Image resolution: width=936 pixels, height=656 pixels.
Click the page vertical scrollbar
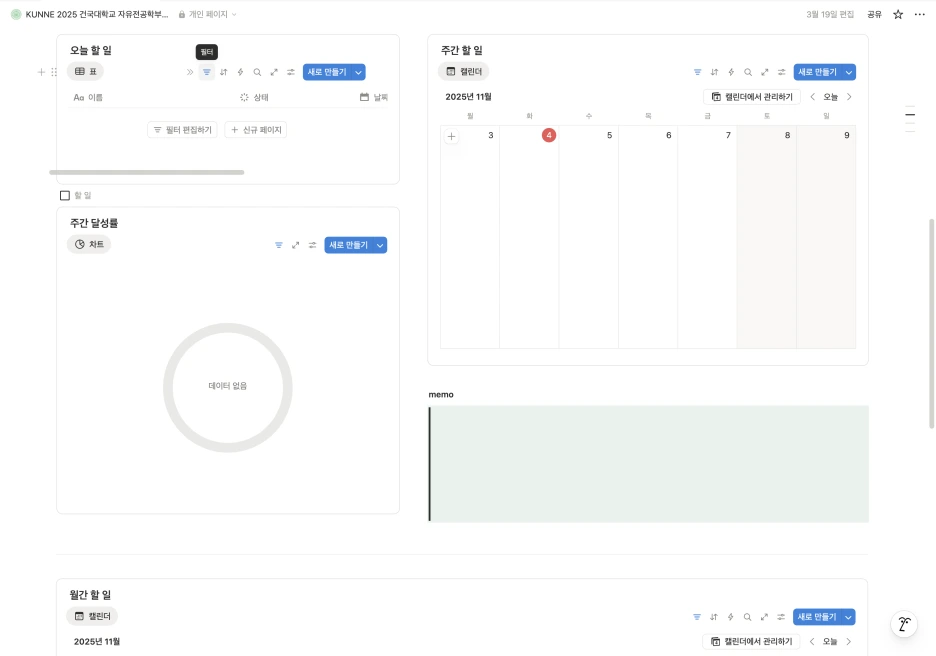pyautogui.click(x=931, y=324)
